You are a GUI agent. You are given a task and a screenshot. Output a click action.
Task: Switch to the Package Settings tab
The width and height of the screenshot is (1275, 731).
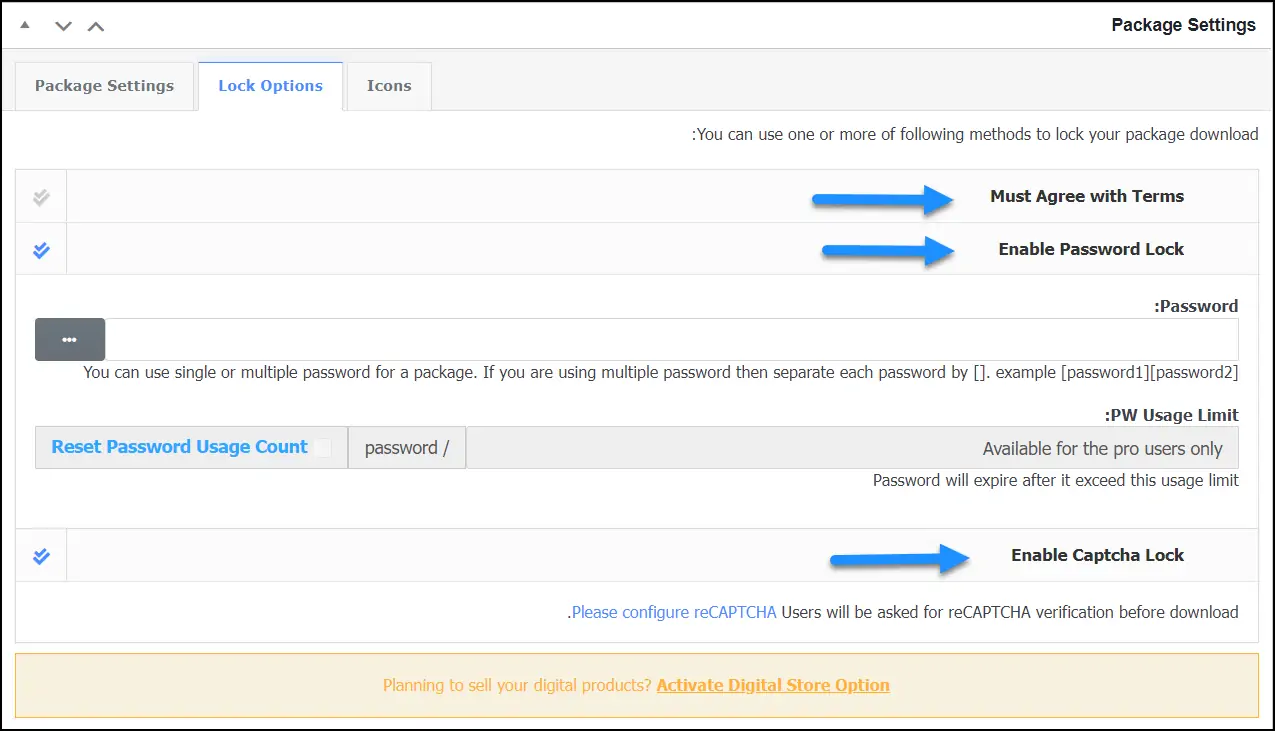tap(104, 86)
